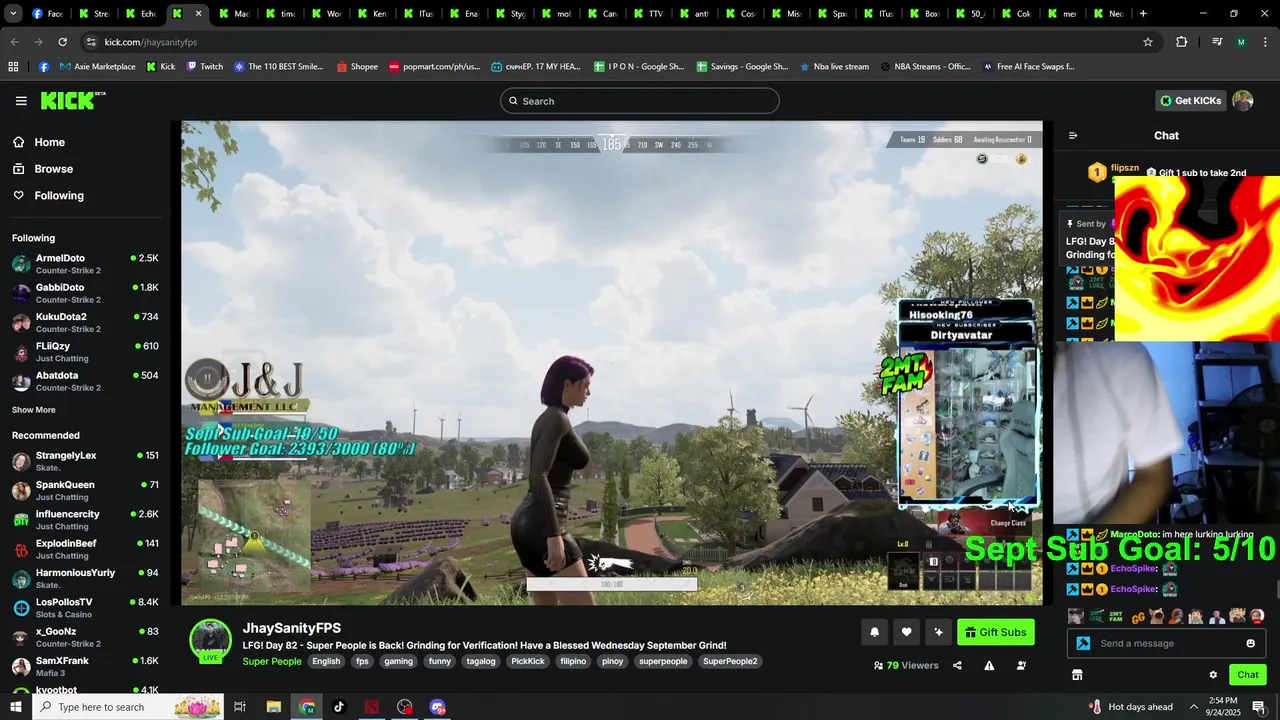Toggle the notification bell for the stream
Image resolution: width=1280 pixels, height=720 pixels.
pyautogui.click(x=874, y=632)
